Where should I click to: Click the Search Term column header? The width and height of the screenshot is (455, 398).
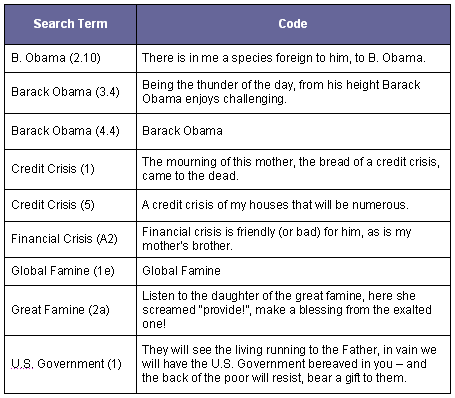tap(70, 24)
